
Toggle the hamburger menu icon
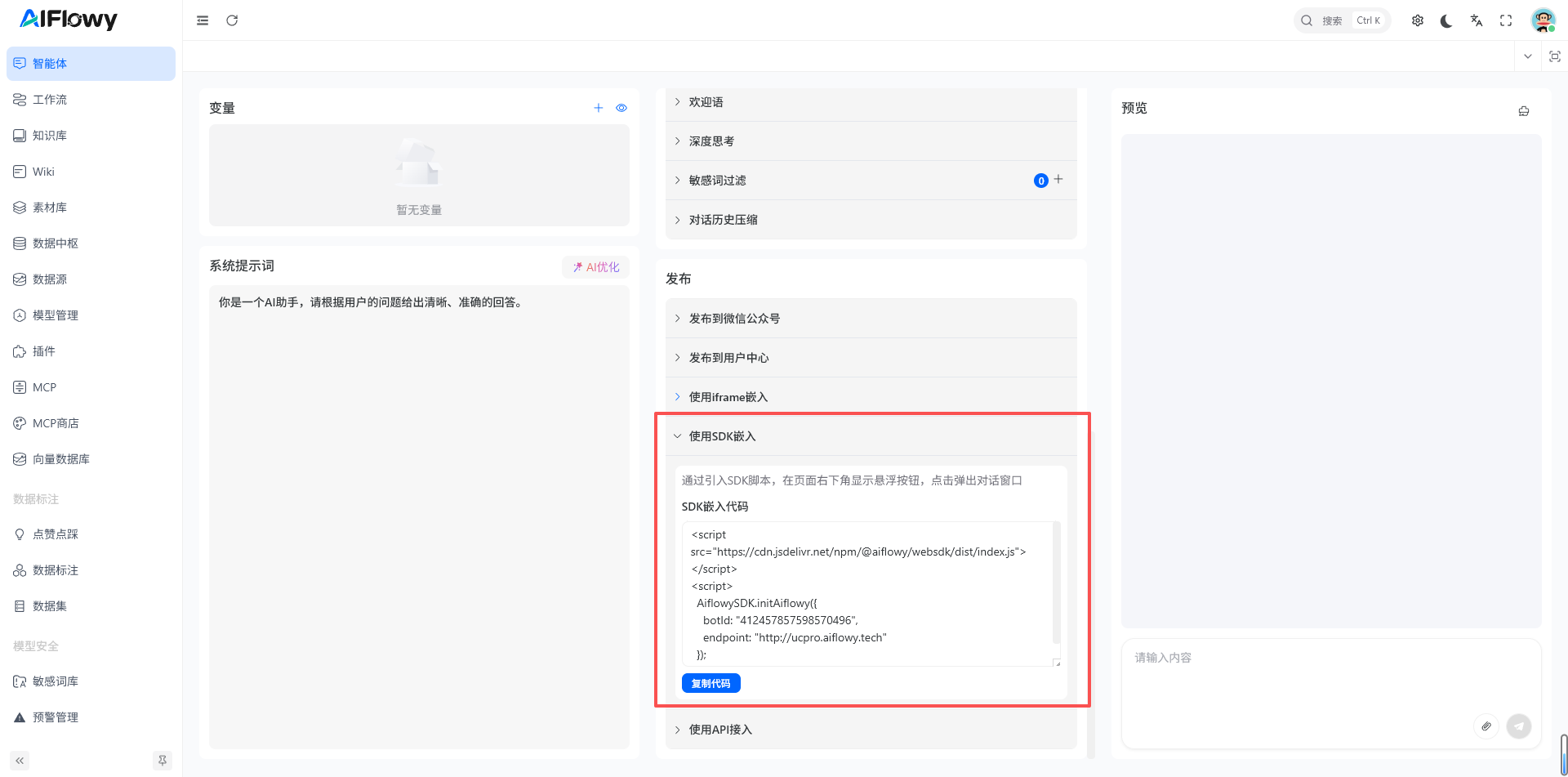tap(203, 20)
